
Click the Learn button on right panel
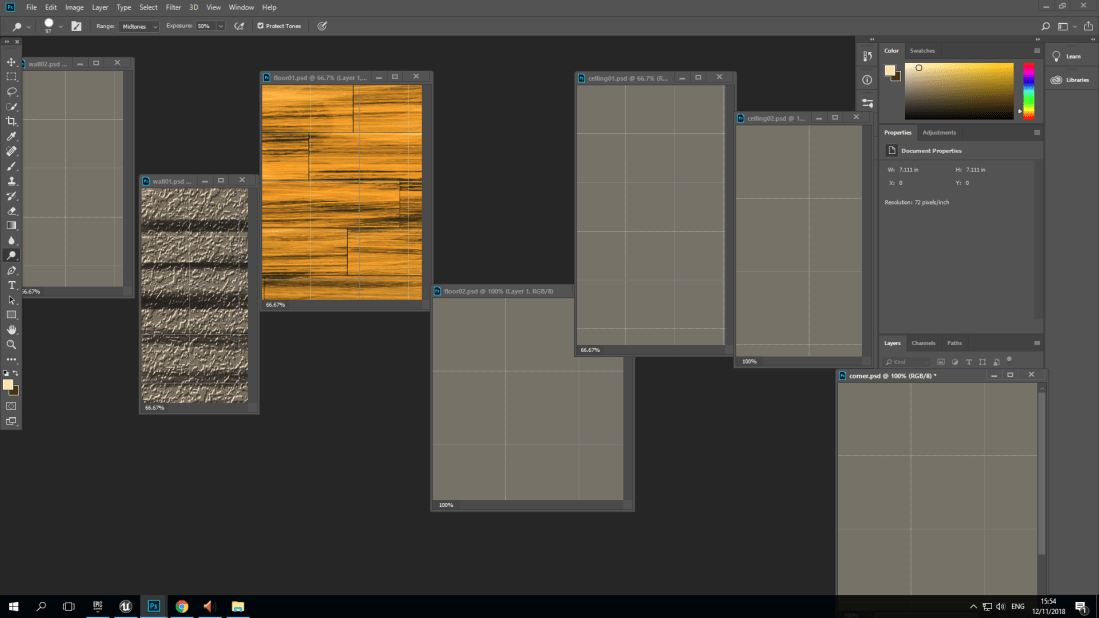point(1067,56)
